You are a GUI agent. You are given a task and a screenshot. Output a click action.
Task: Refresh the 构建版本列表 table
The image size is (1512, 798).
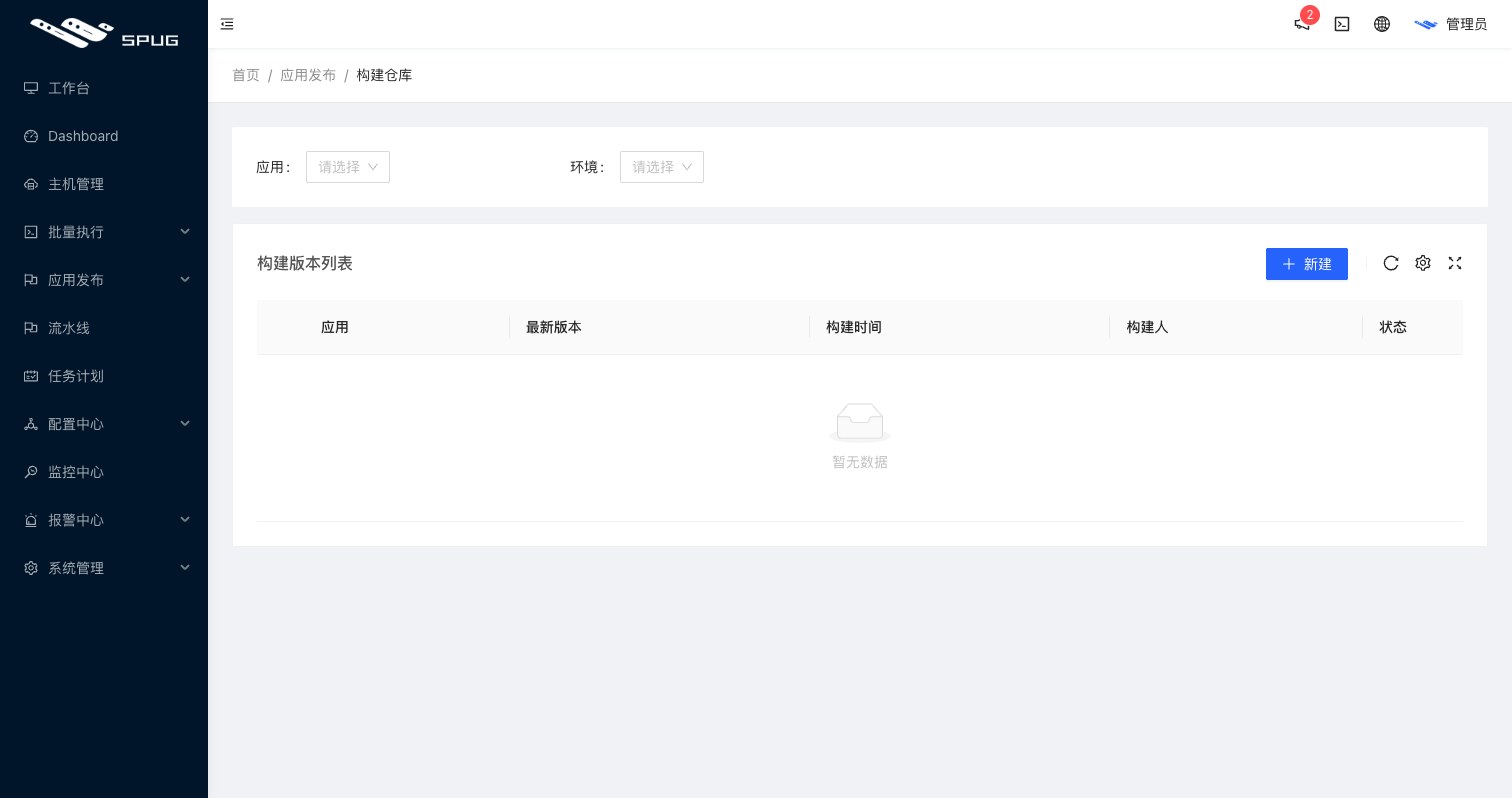click(x=1391, y=263)
